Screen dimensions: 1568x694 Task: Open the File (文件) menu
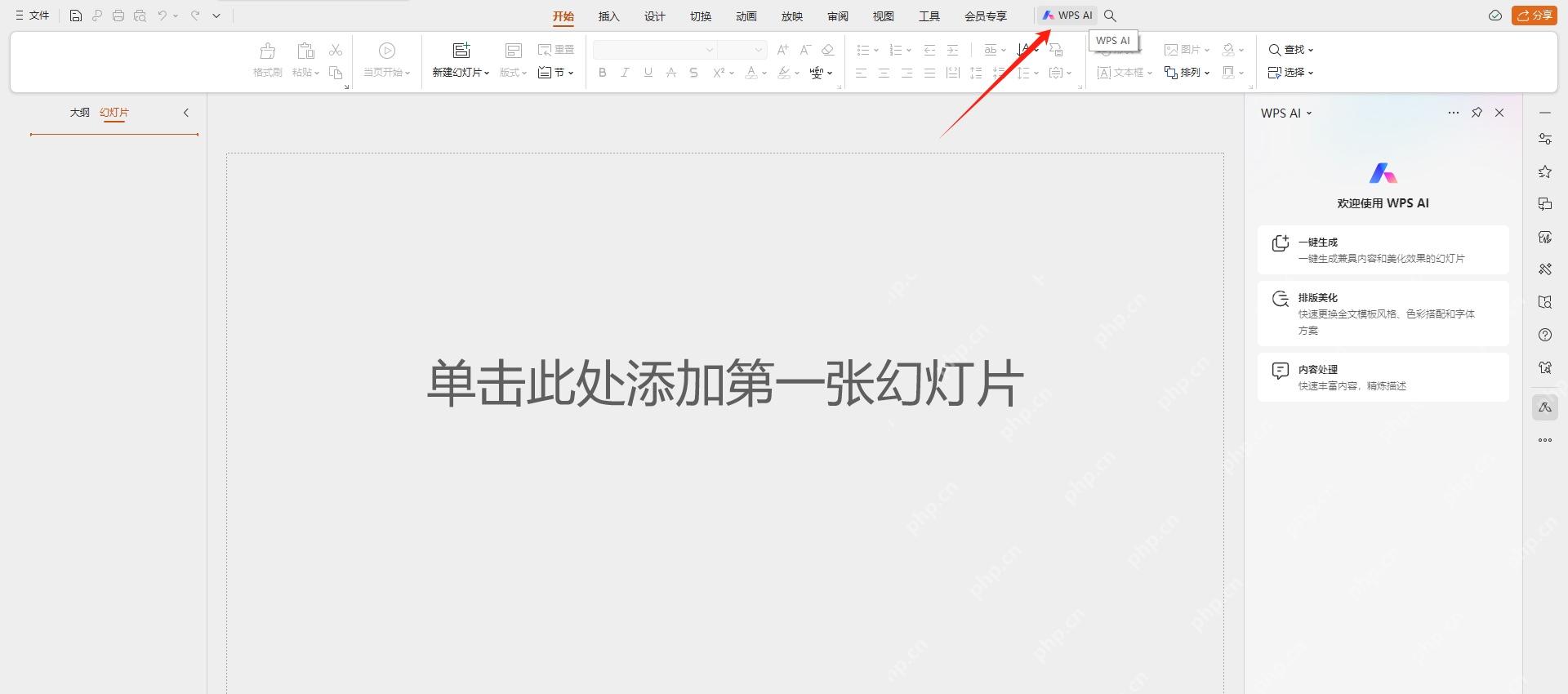pyautogui.click(x=33, y=16)
